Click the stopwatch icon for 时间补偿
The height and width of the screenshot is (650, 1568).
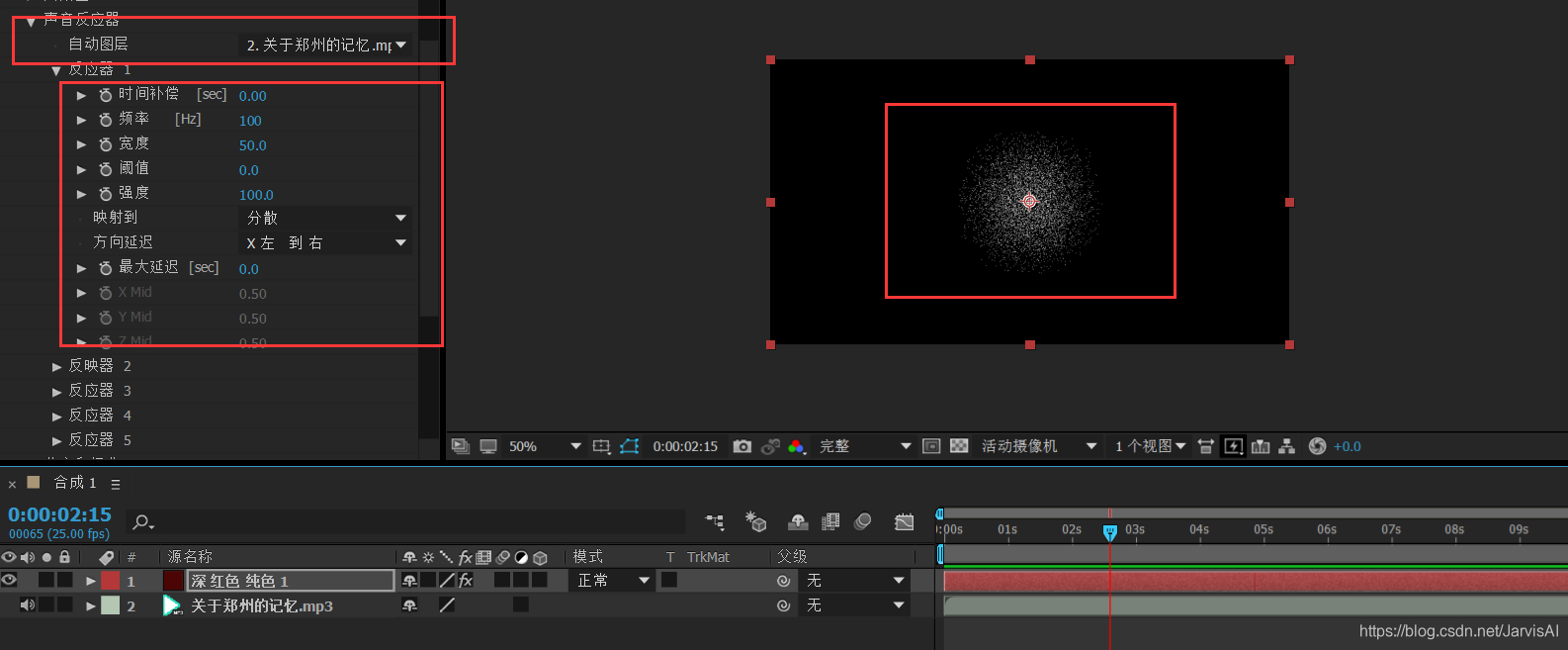106,95
